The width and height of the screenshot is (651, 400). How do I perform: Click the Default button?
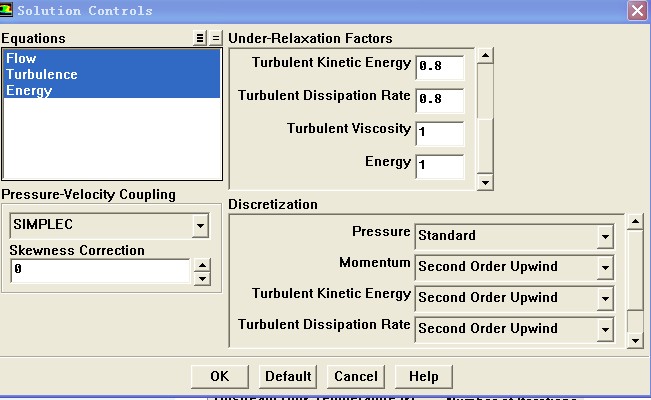pos(288,377)
